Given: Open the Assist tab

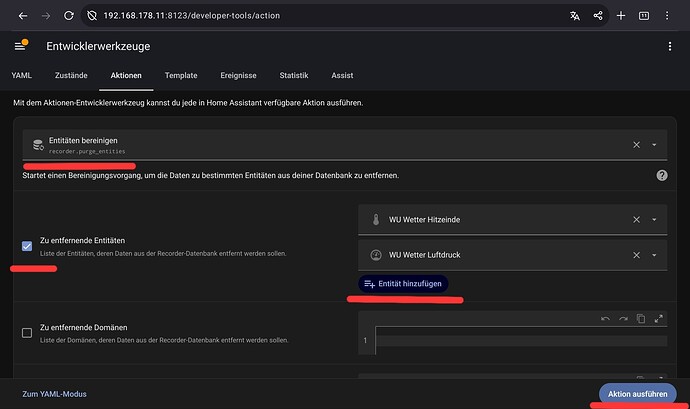Looking at the screenshot, I should click(342, 75).
